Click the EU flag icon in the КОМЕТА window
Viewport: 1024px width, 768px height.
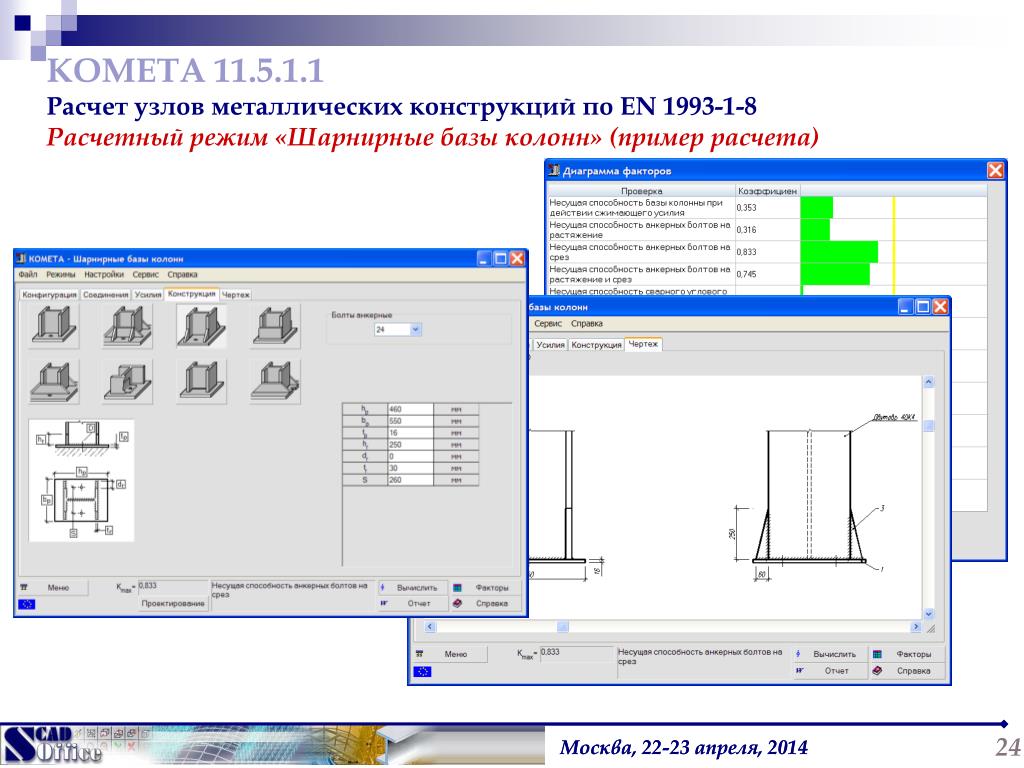[x=27, y=604]
